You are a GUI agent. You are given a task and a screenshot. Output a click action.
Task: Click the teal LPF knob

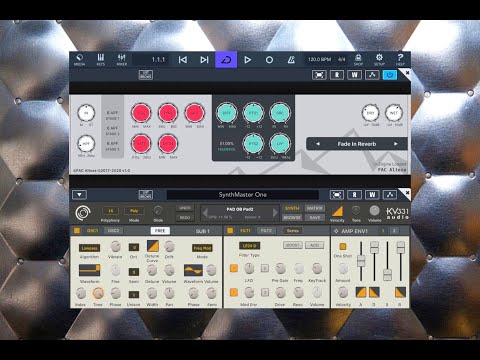coord(280,144)
